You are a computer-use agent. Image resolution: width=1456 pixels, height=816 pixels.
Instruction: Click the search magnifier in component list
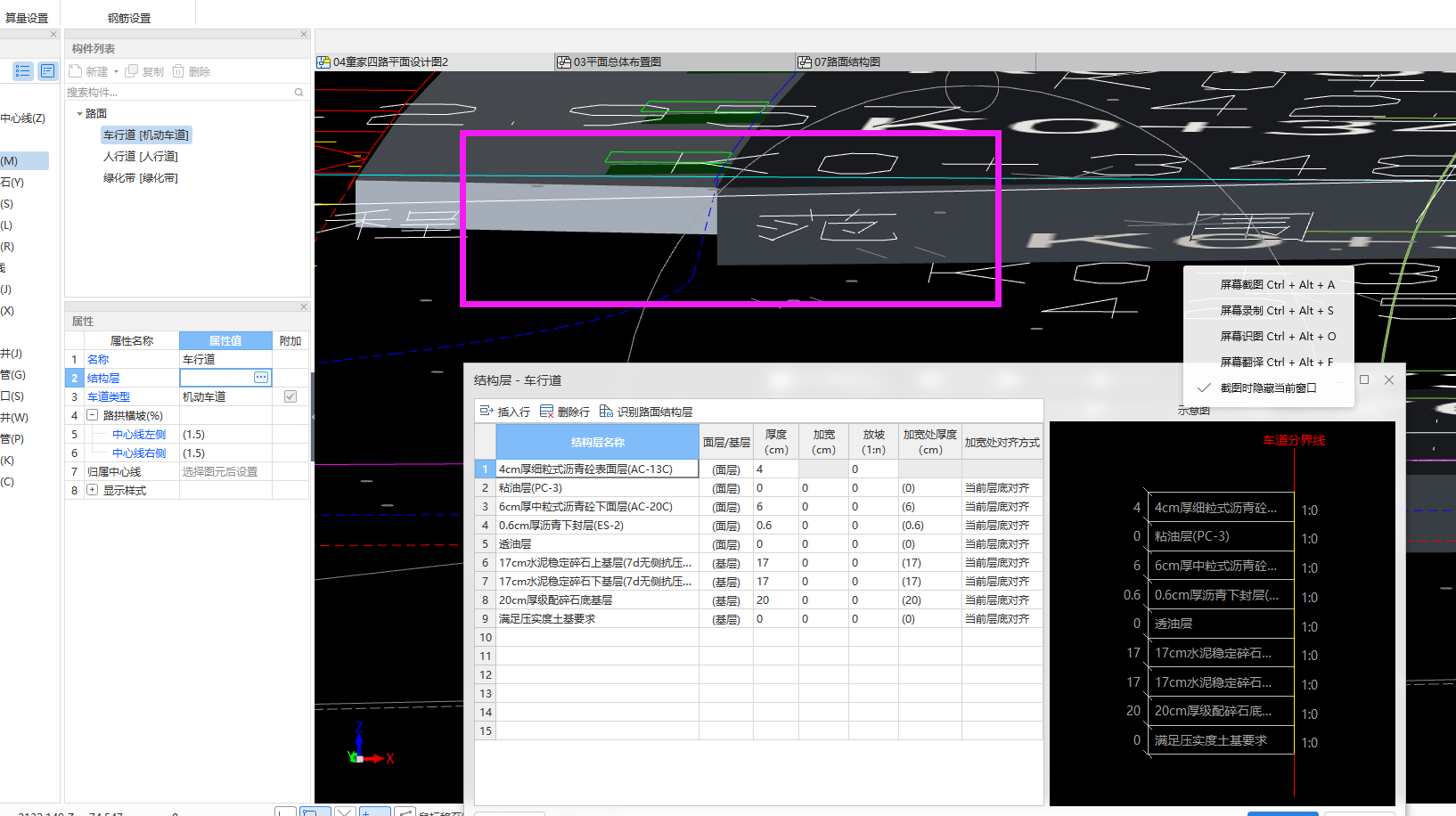pyautogui.click(x=299, y=93)
